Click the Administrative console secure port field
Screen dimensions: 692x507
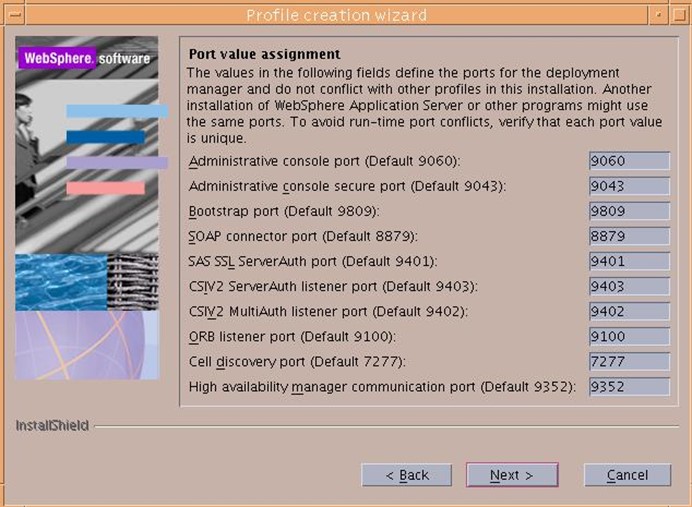[629, 187]
